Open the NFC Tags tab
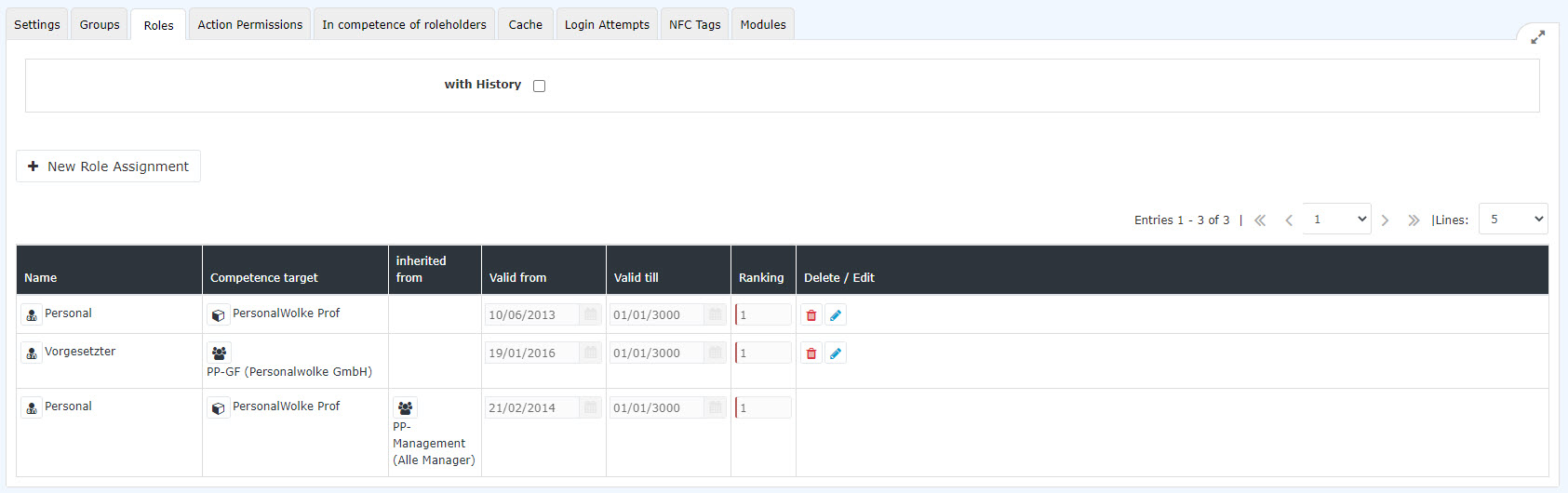Image resolution: width=1568 pixels, height=493 pixels. click(695, 24)
